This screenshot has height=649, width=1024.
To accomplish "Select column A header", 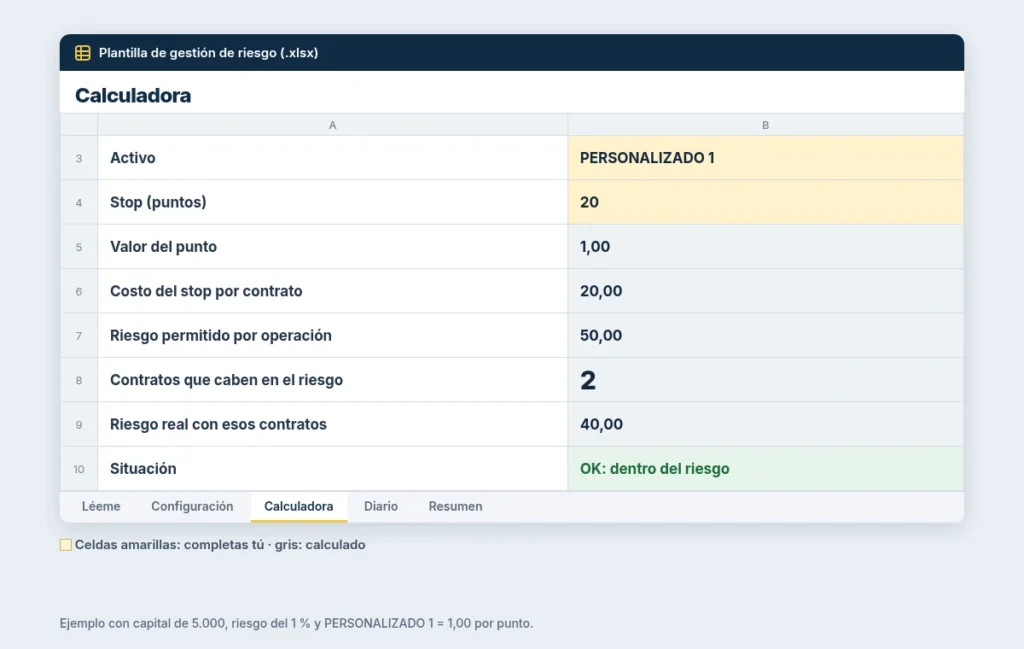I will 332,125.
